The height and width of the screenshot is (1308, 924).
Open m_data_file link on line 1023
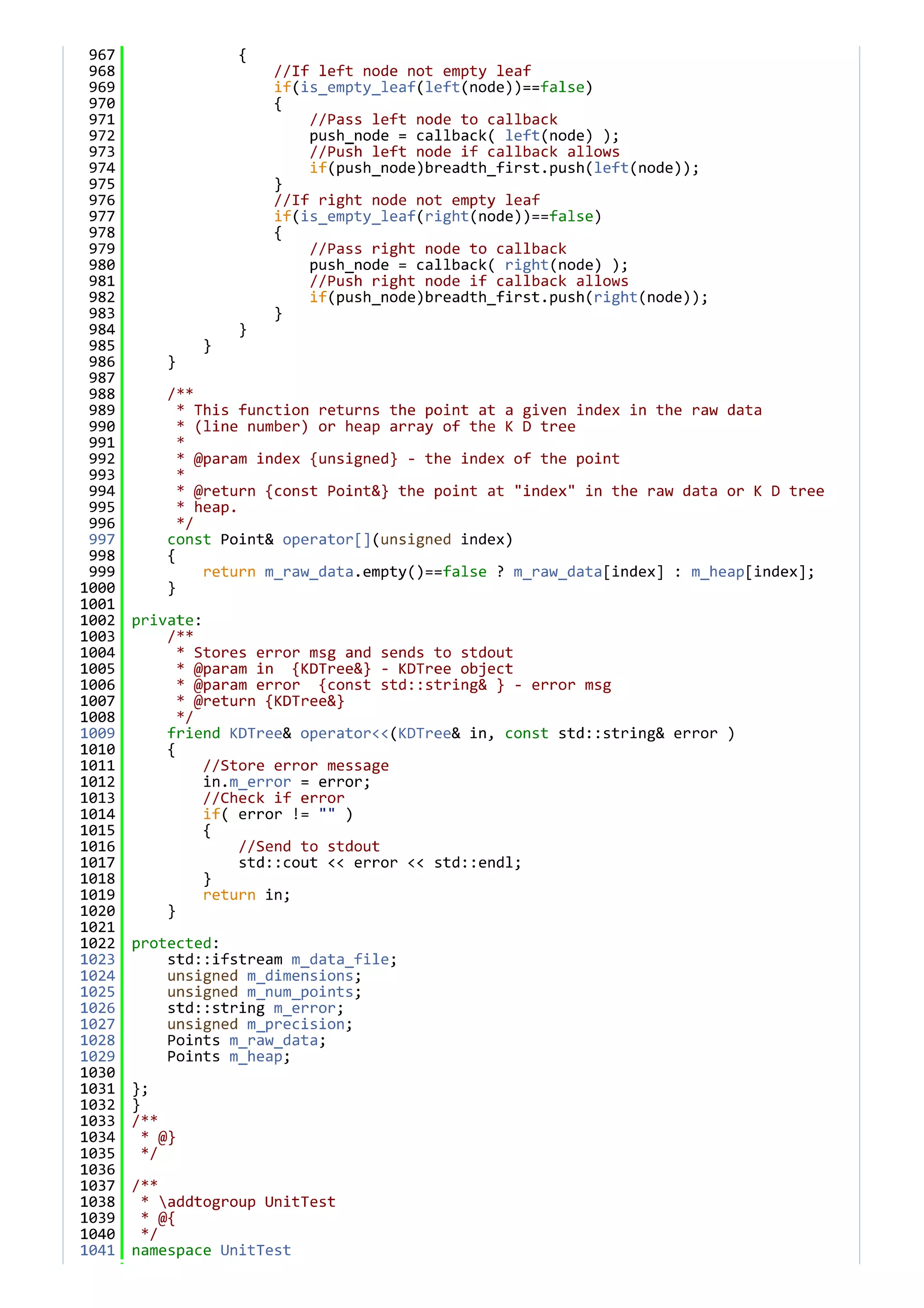tap(340, 960)
